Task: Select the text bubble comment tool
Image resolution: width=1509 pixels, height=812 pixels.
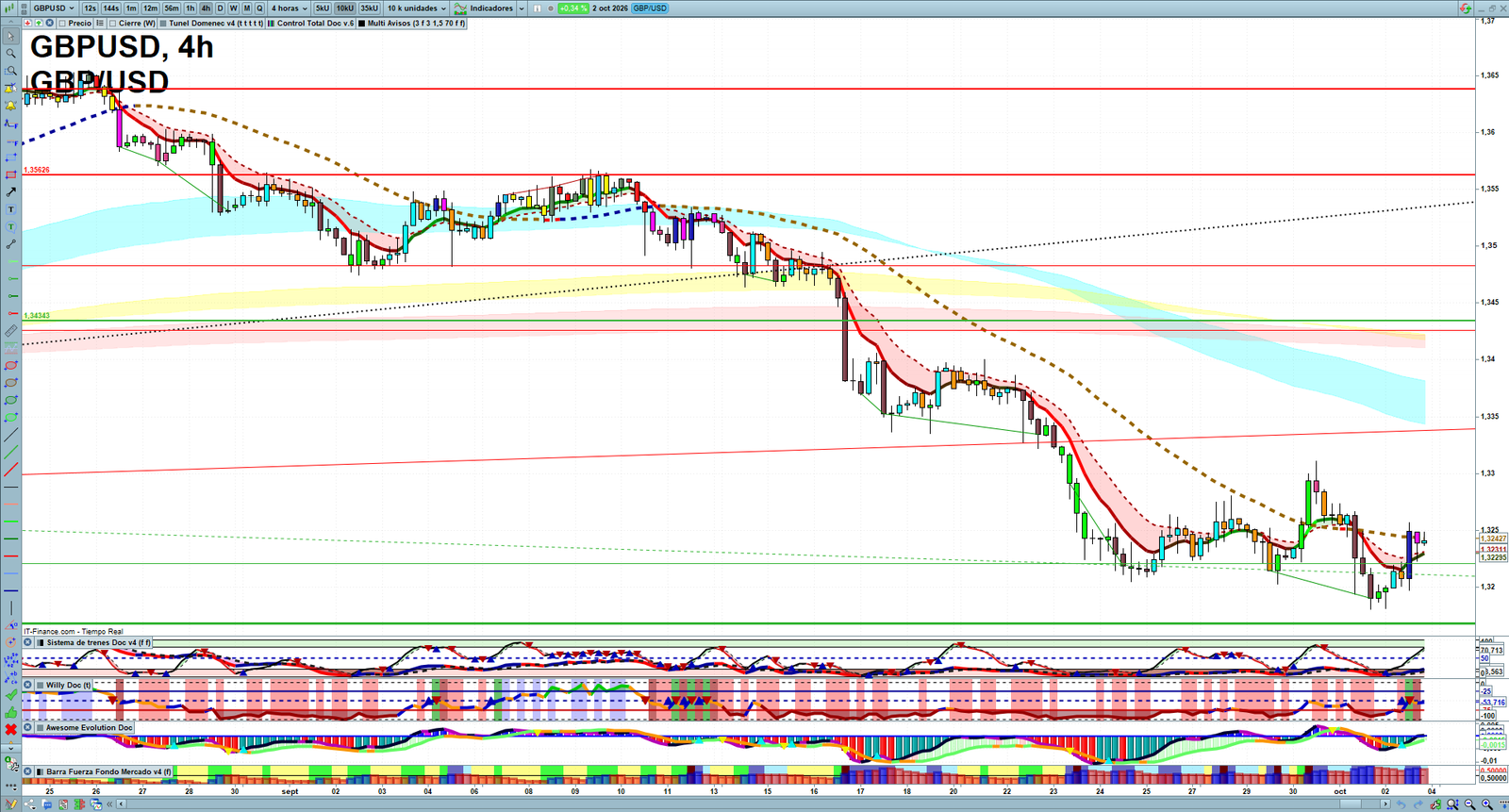Action: point(10,227)
